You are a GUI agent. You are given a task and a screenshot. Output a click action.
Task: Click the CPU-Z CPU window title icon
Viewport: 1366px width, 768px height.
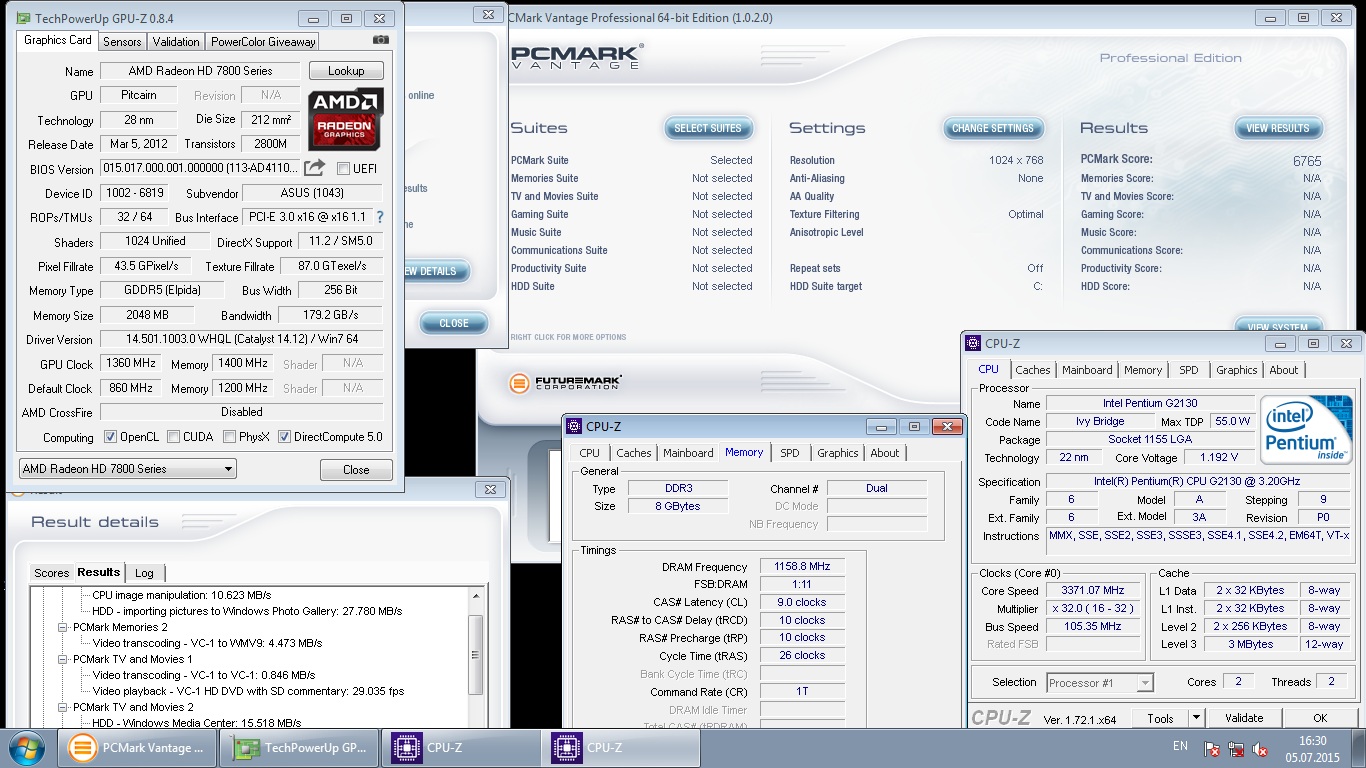973,343
